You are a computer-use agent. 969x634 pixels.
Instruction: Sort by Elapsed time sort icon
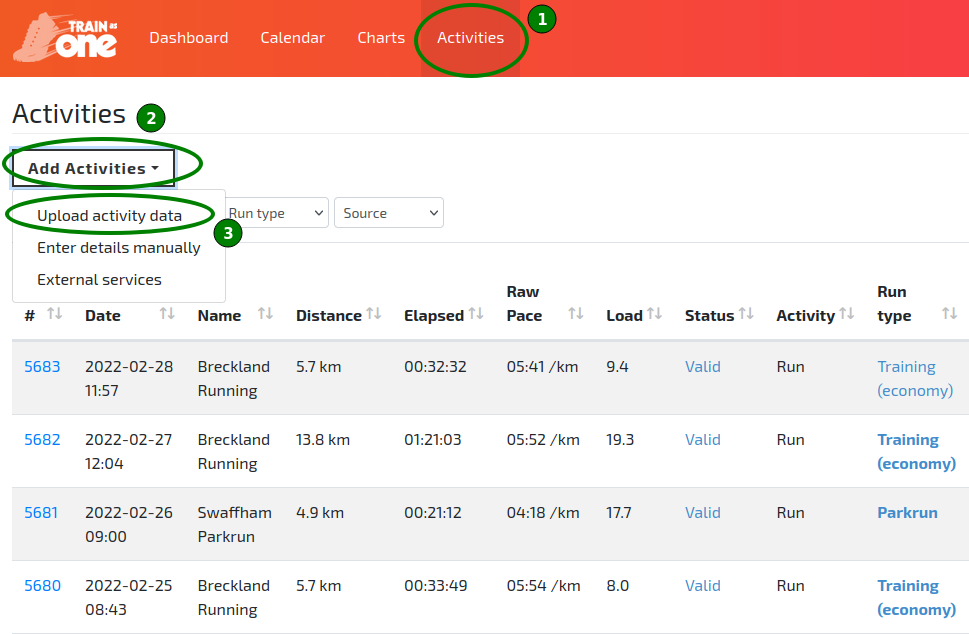click(x=478, y=315)
